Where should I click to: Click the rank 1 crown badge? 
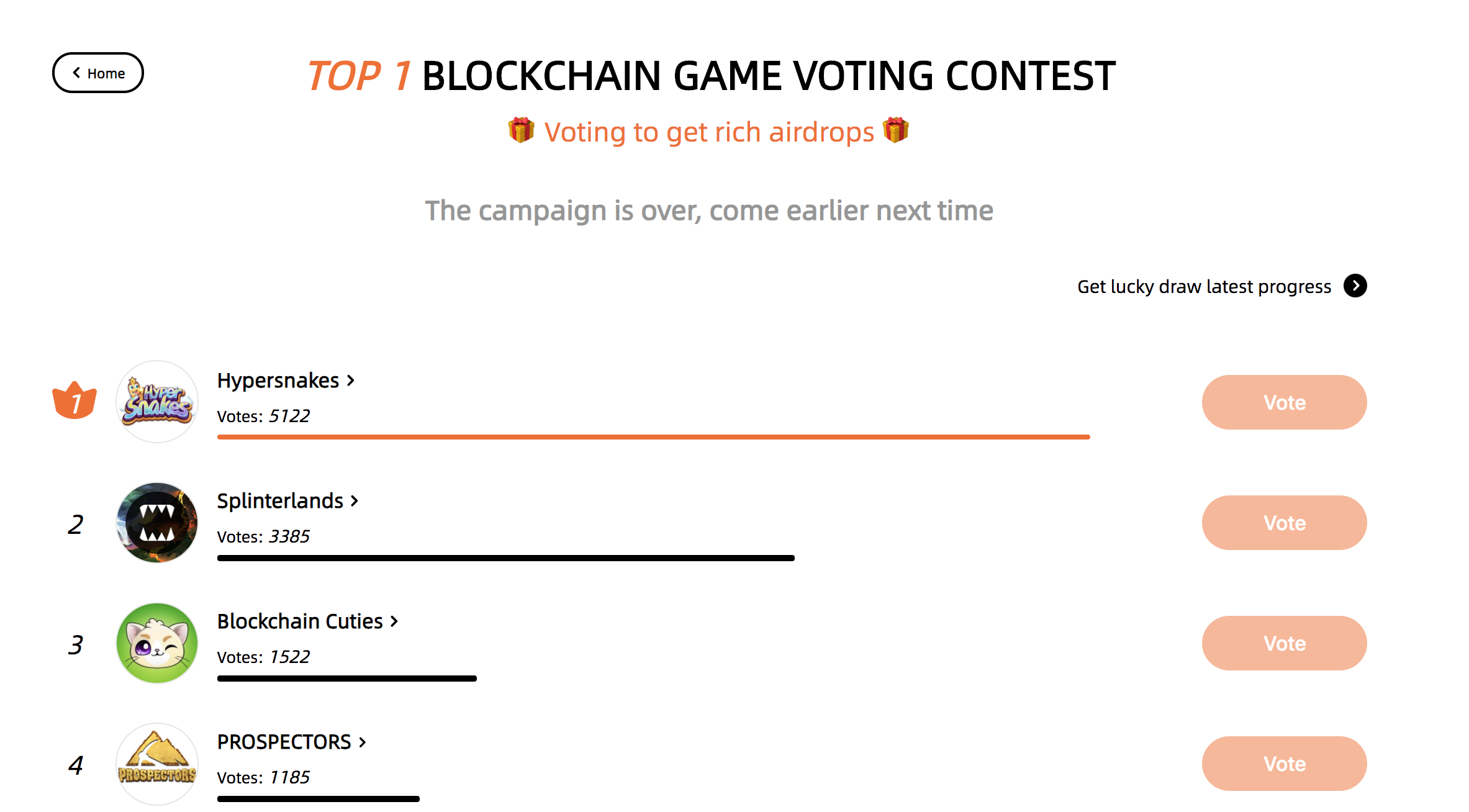pyautogui.click(x=75, y=400)
